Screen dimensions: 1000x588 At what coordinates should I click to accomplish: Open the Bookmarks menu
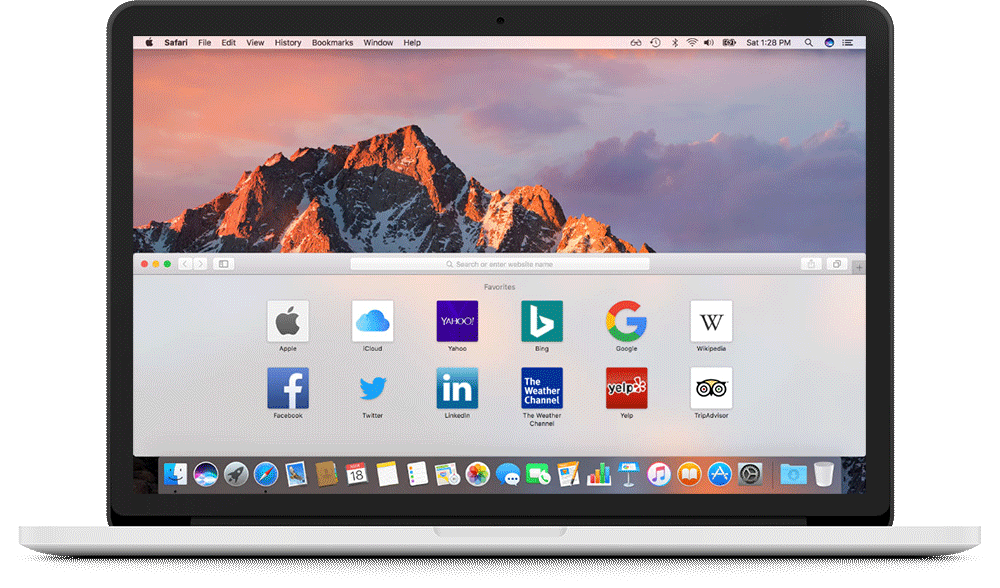(332, 43)
